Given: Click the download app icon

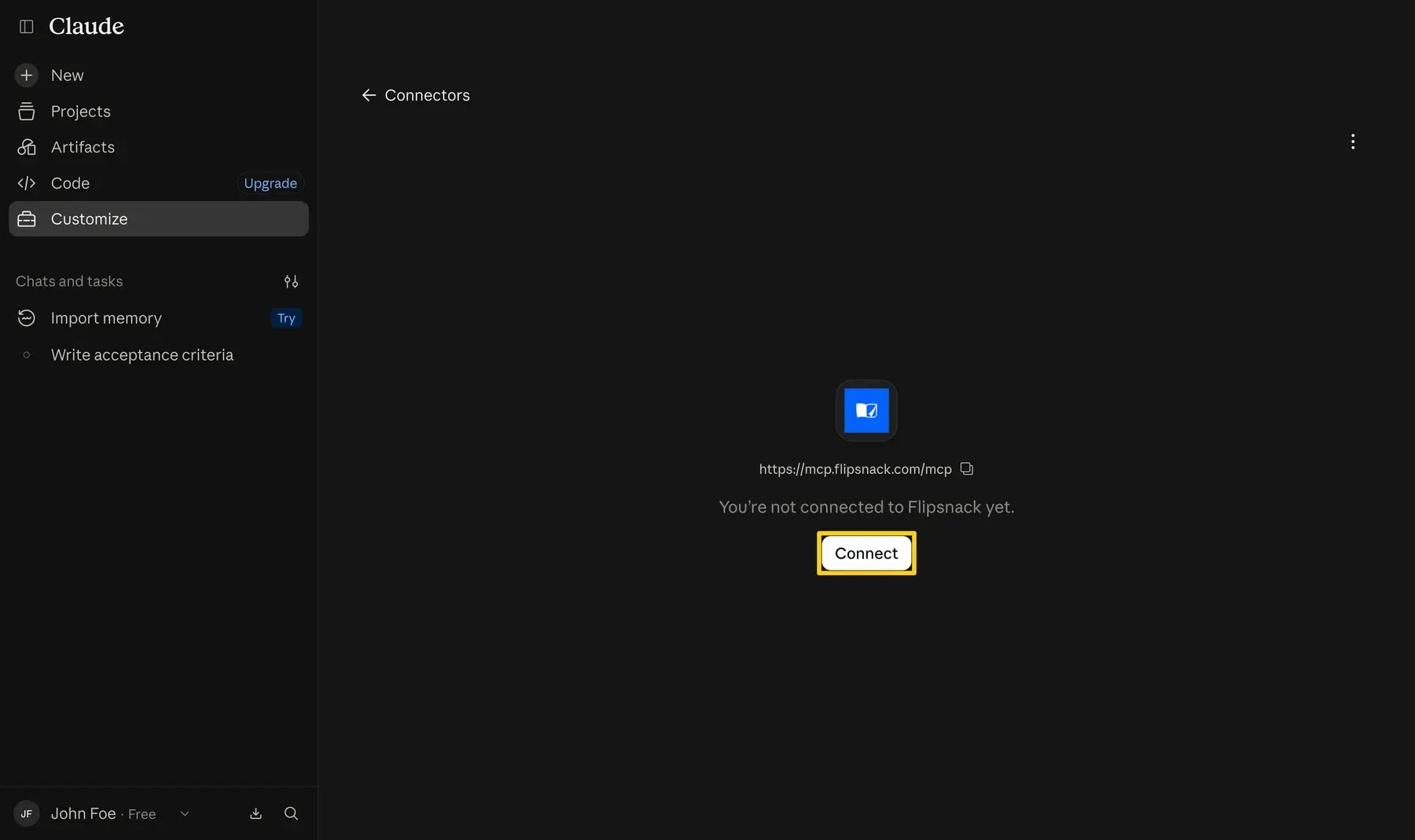Looking at the screenshot, I should click(255, 814).
